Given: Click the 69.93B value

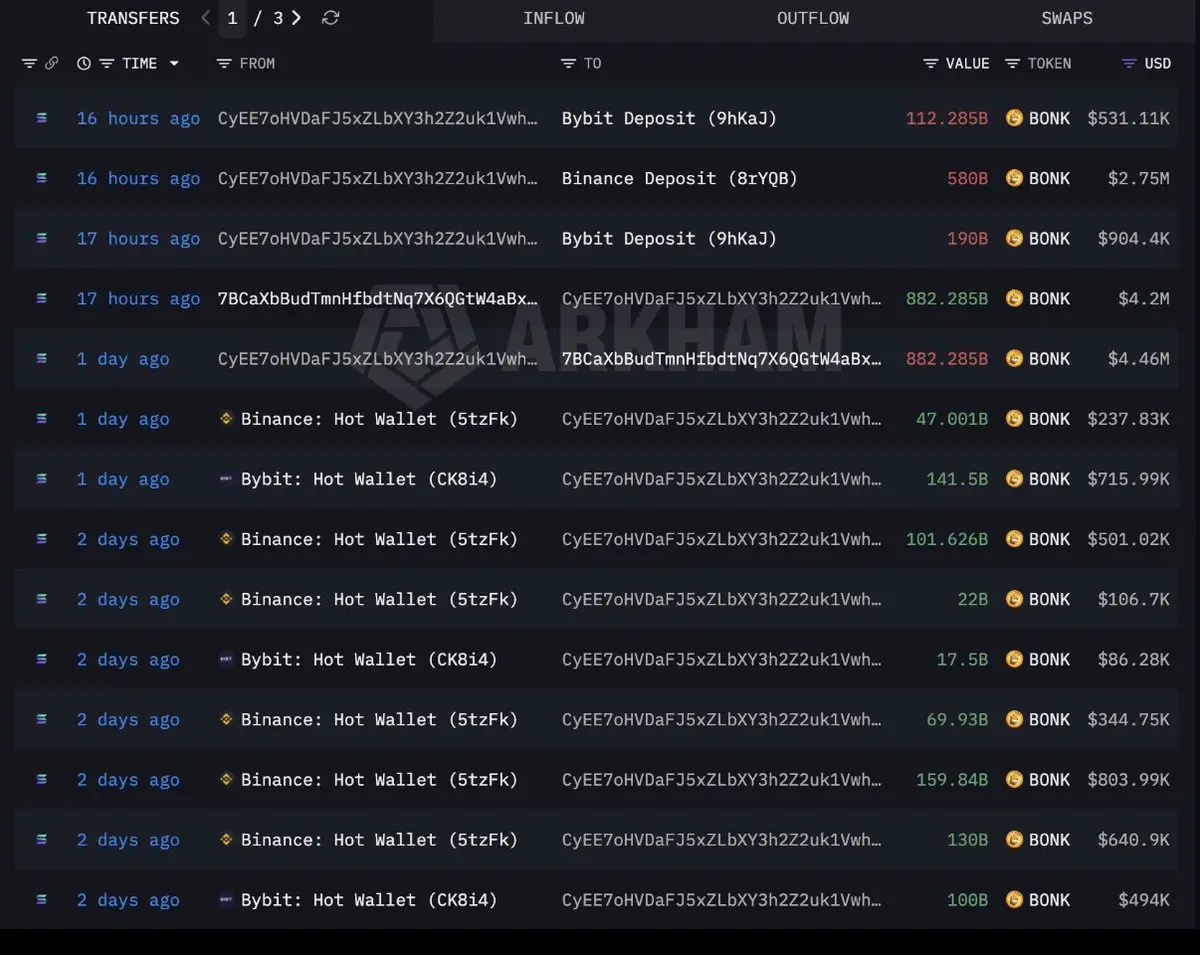Looking at the screenshot, I should 957,719.
